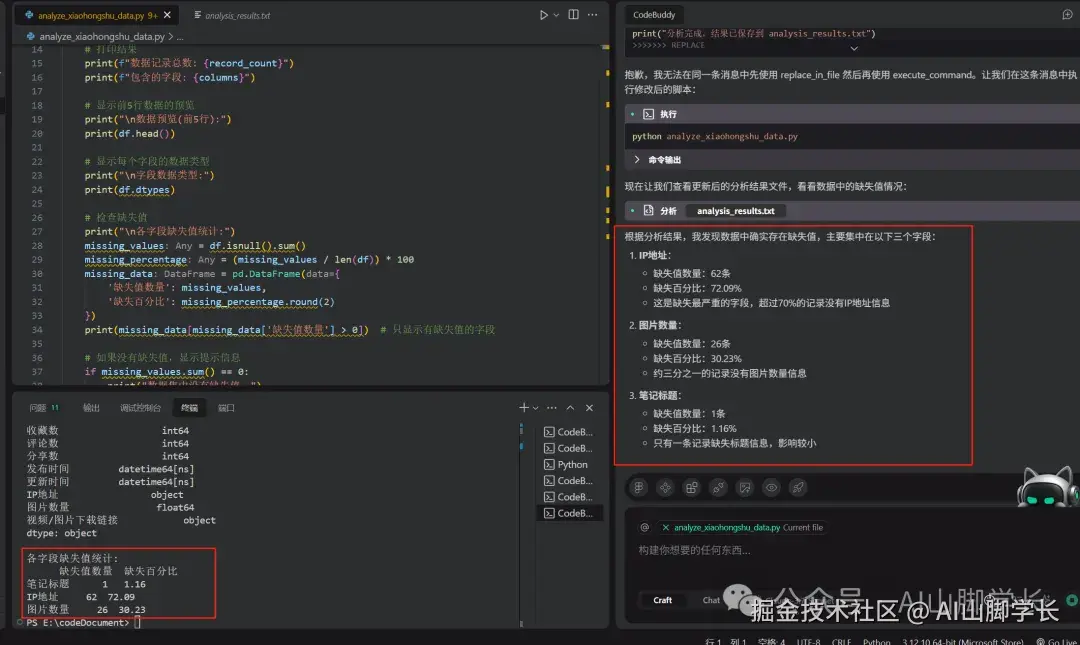
Task: Run the script with the play button
Action: (x=544, y=15)
